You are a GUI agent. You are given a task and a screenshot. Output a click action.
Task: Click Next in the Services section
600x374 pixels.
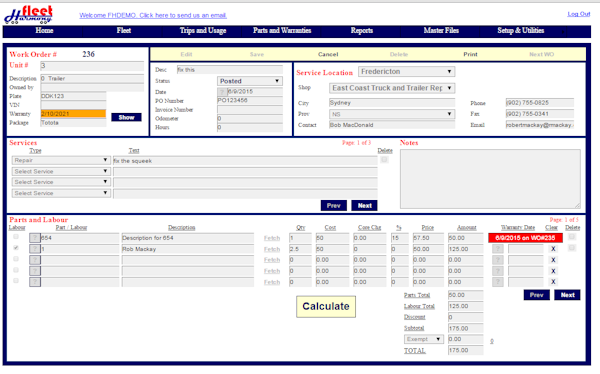click(365, 206)
